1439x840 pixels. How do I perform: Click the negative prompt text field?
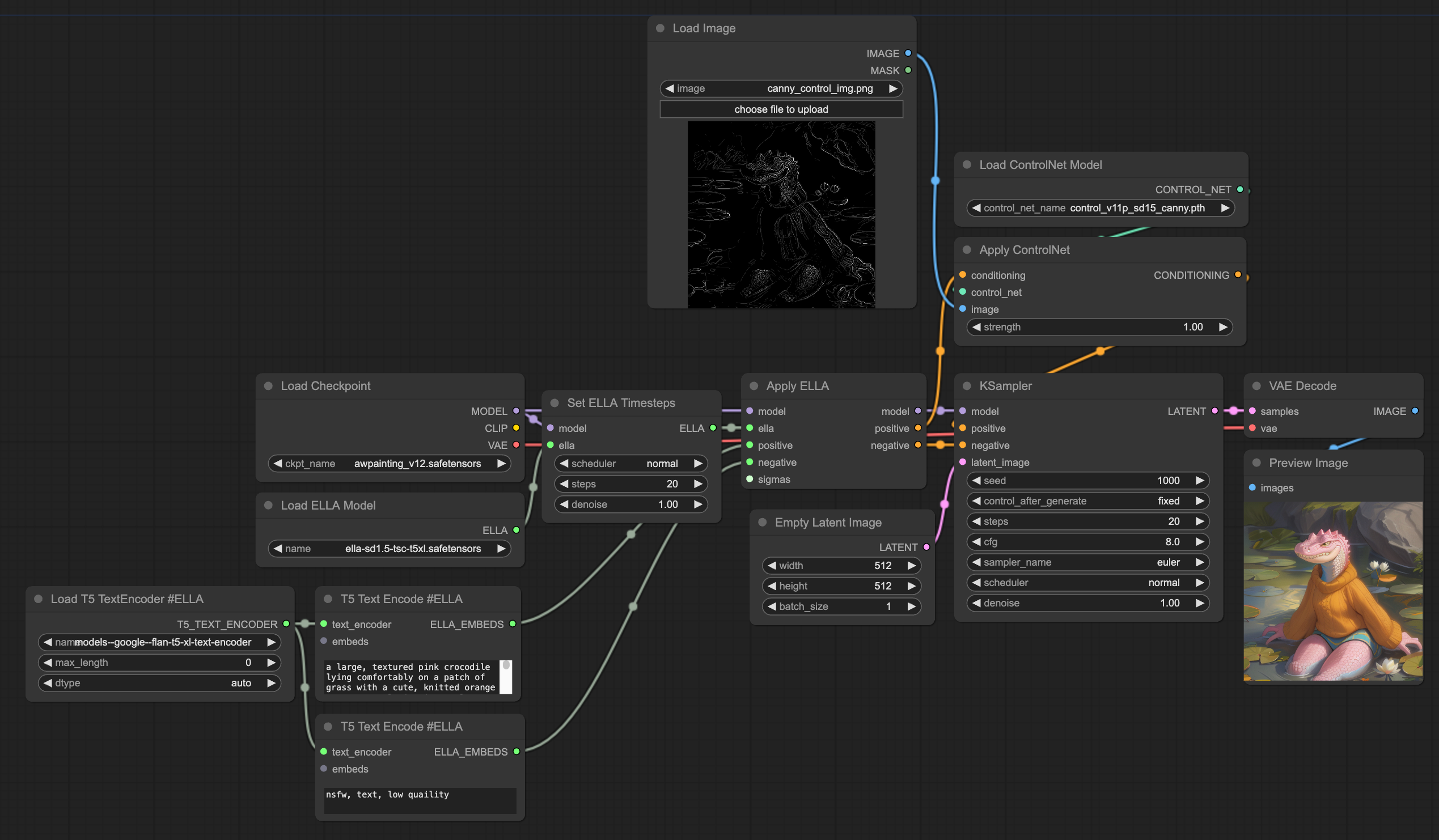coord(420,799)
